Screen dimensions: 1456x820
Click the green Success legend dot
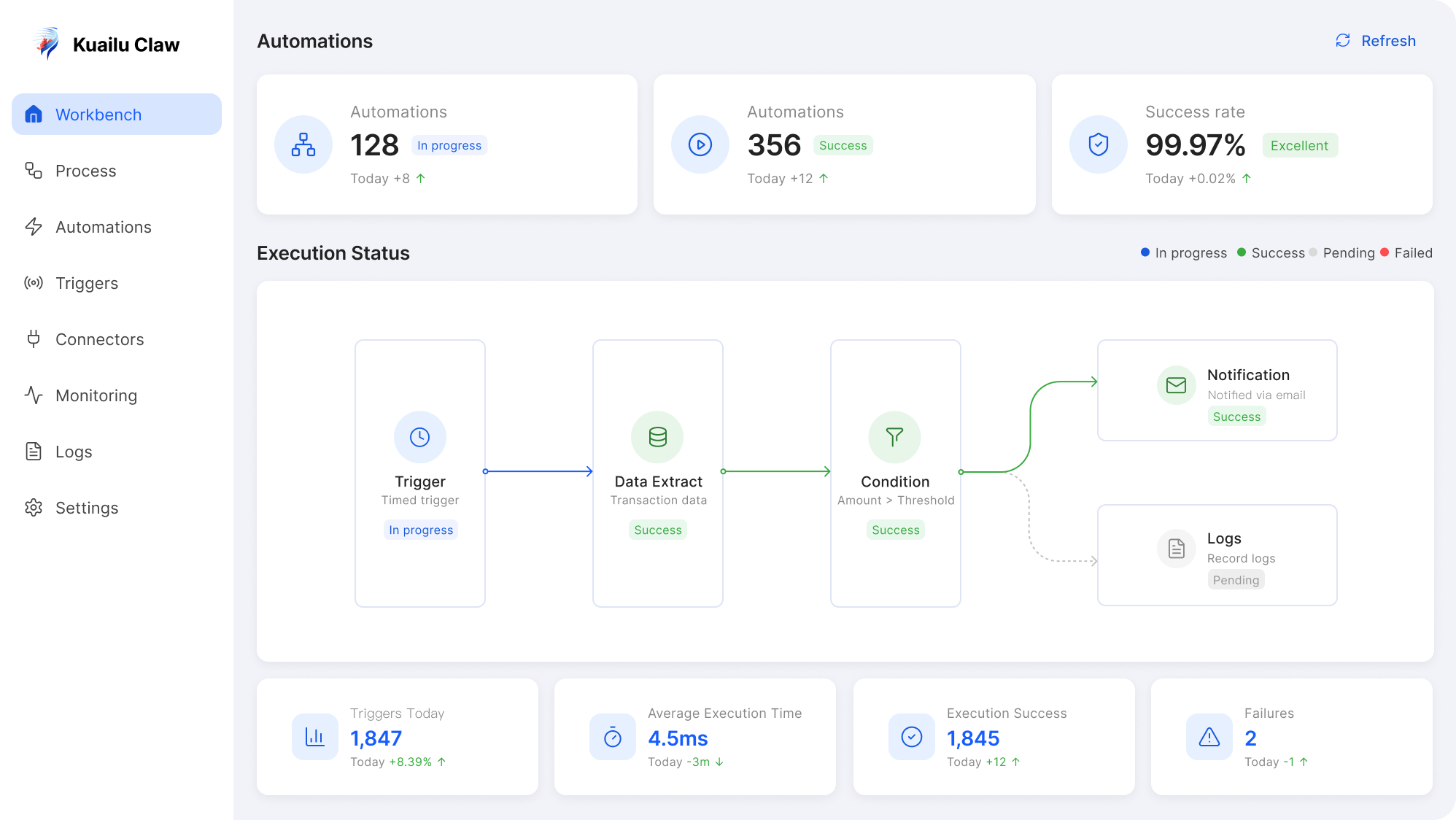(x=1242, y=252)
